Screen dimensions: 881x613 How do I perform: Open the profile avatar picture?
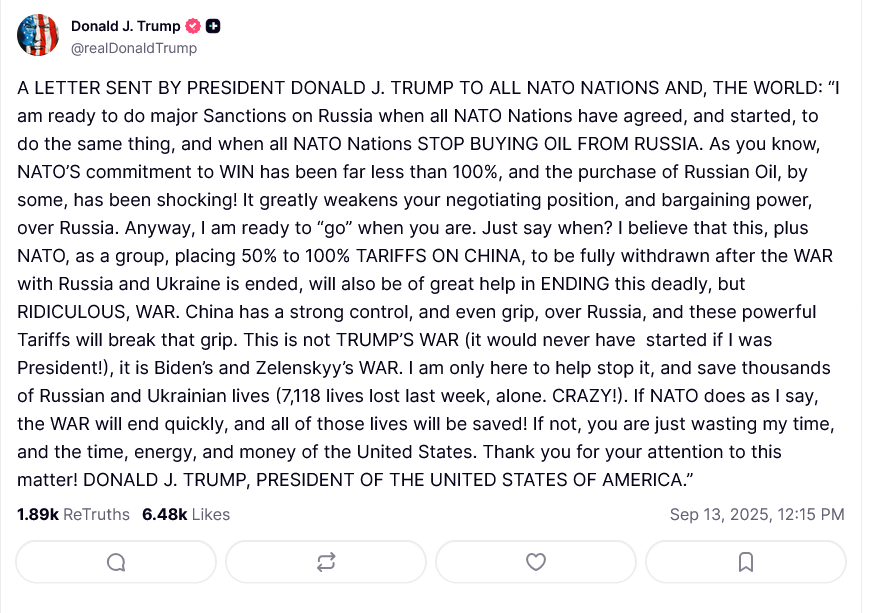38,36
